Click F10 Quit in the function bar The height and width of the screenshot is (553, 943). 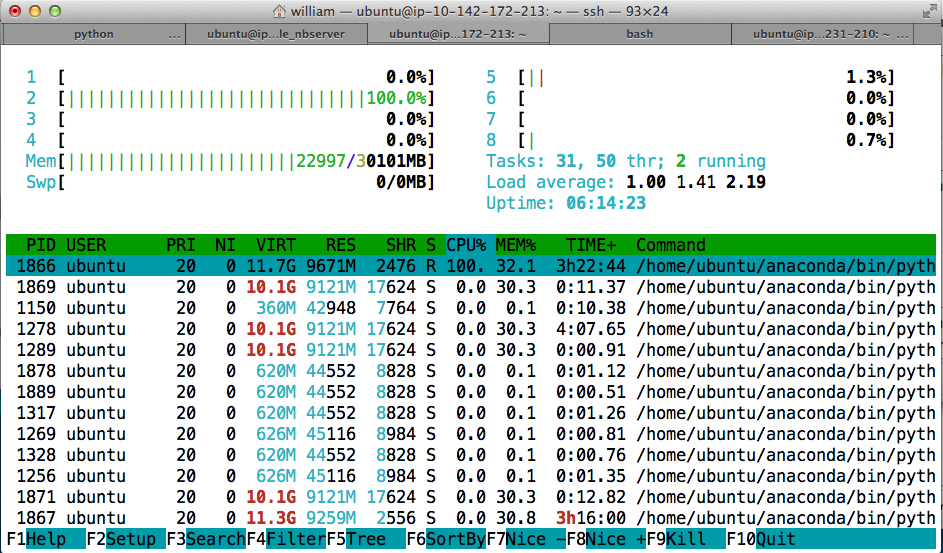click(x=761, y=539)
